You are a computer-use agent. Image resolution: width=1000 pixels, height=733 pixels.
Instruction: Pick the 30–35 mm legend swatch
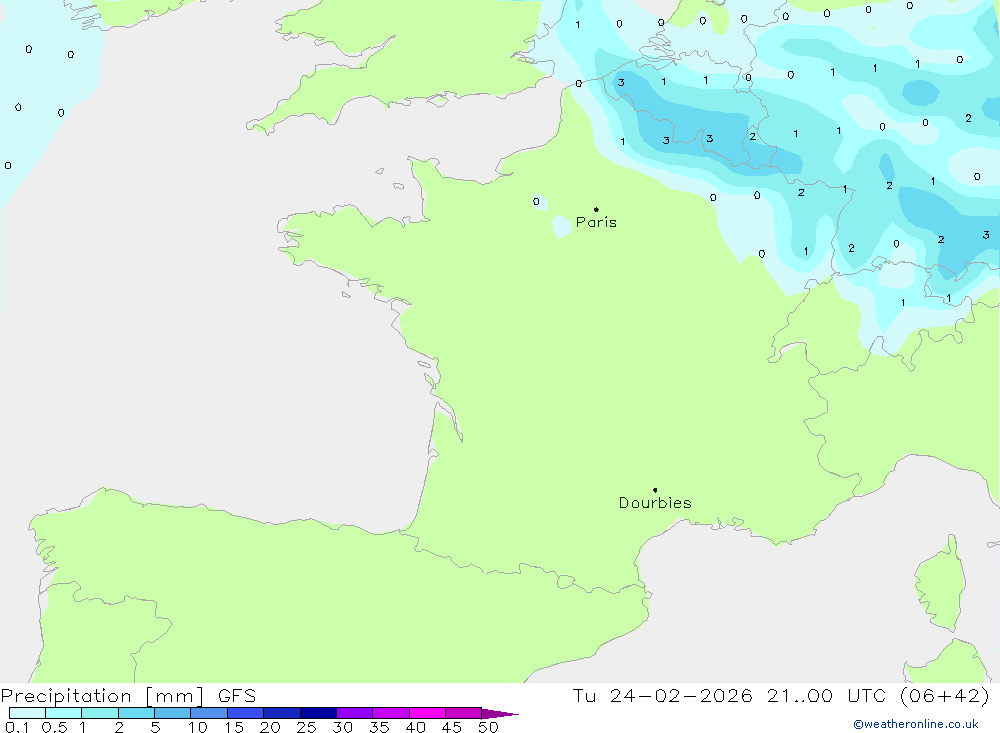click(x=354, y=713)
